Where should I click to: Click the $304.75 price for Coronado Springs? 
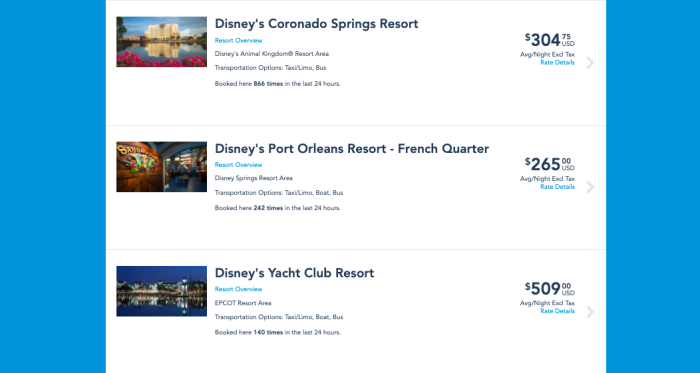point(550,40)
